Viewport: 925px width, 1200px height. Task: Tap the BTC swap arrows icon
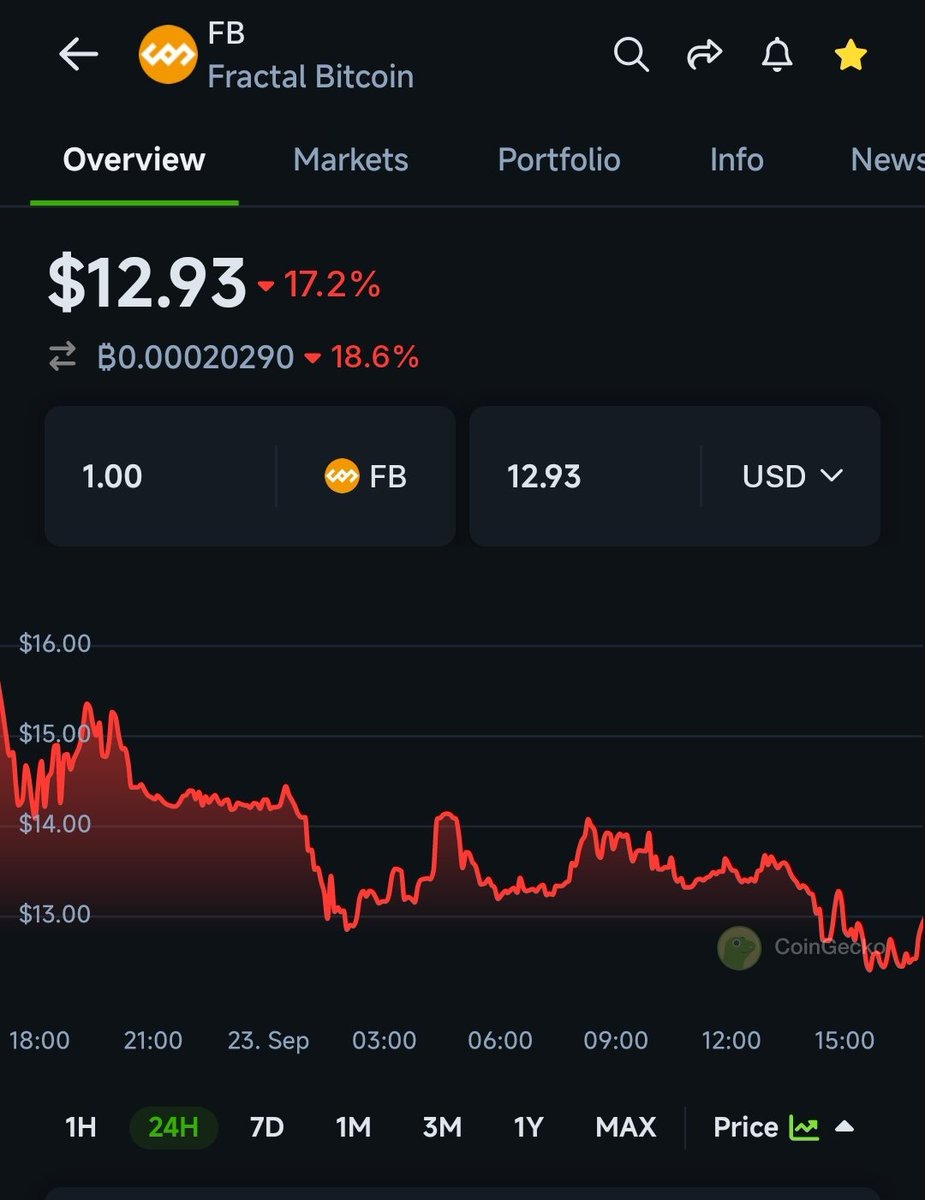click(x=63, y=357)
